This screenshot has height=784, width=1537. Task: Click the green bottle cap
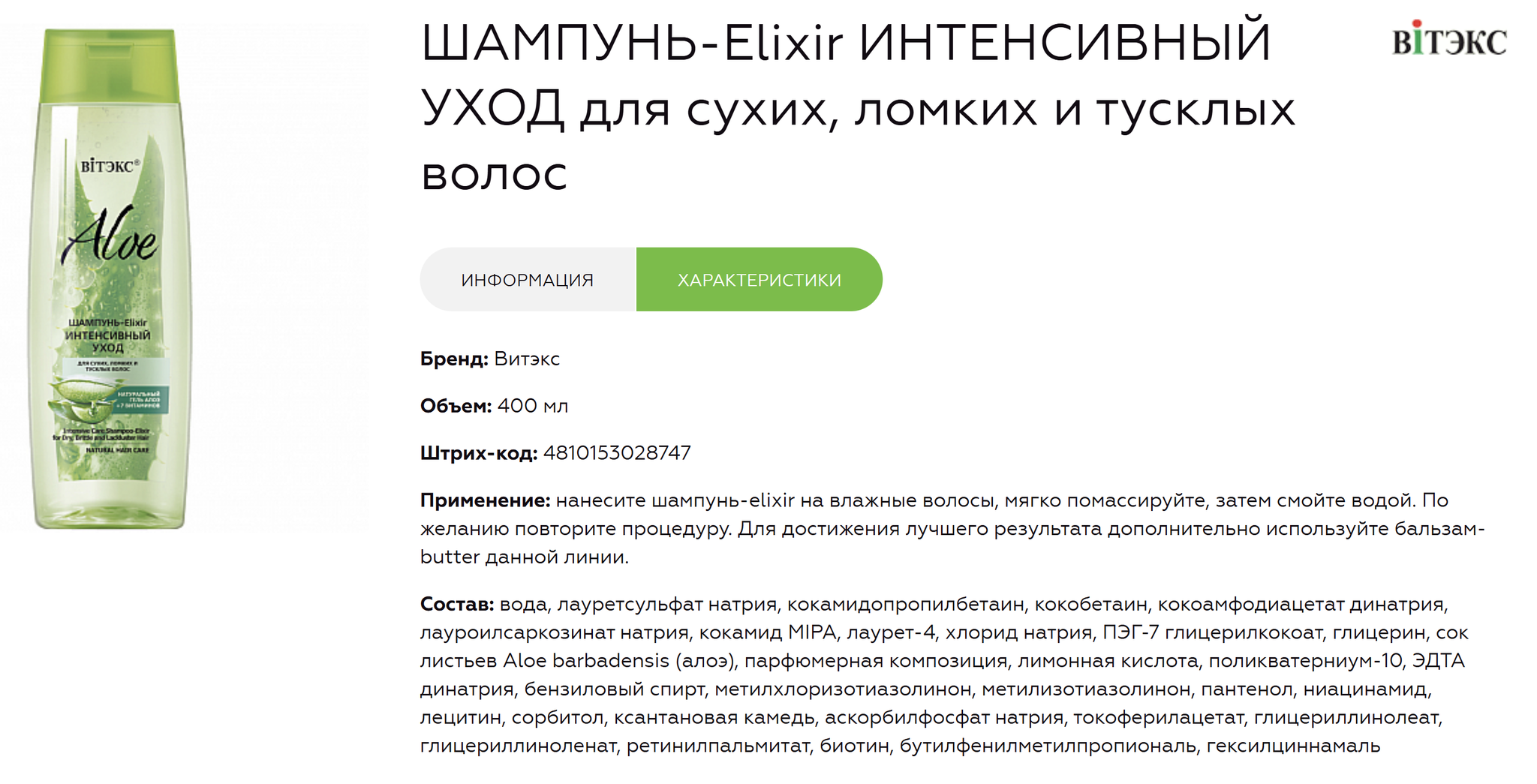(110, 65)
